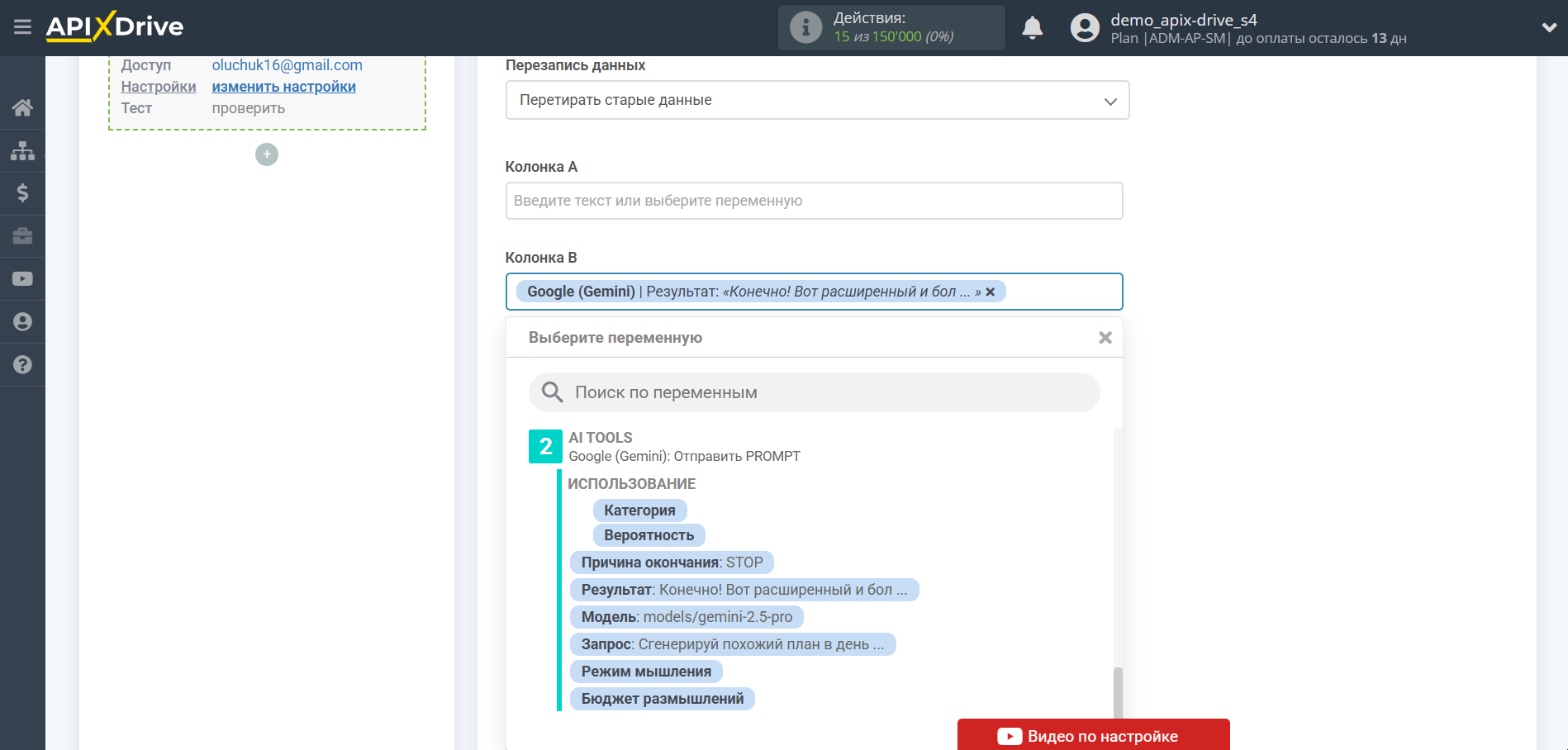Click the home icon in sidebar
The width and height of the screenshot is (1568, 750).
pos(22,107)
